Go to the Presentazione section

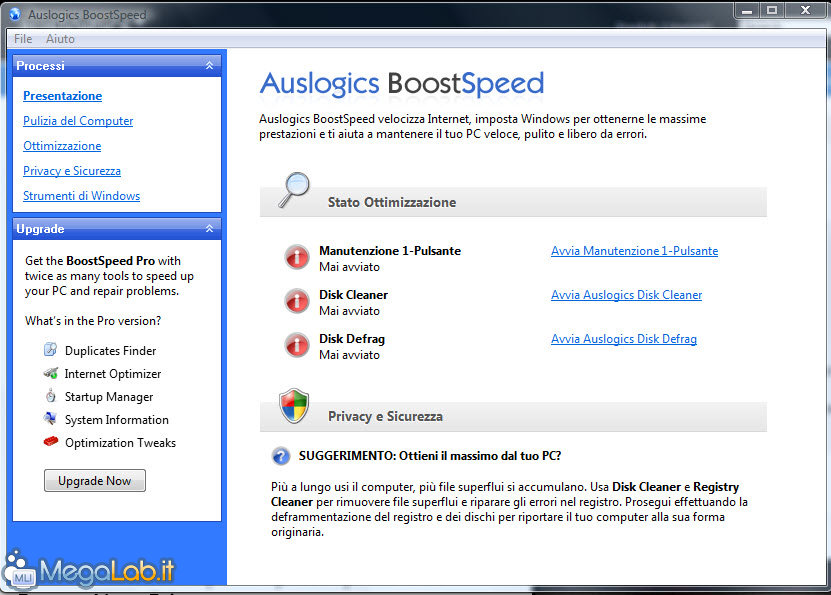pyautogui.click(x=63, y=96)
